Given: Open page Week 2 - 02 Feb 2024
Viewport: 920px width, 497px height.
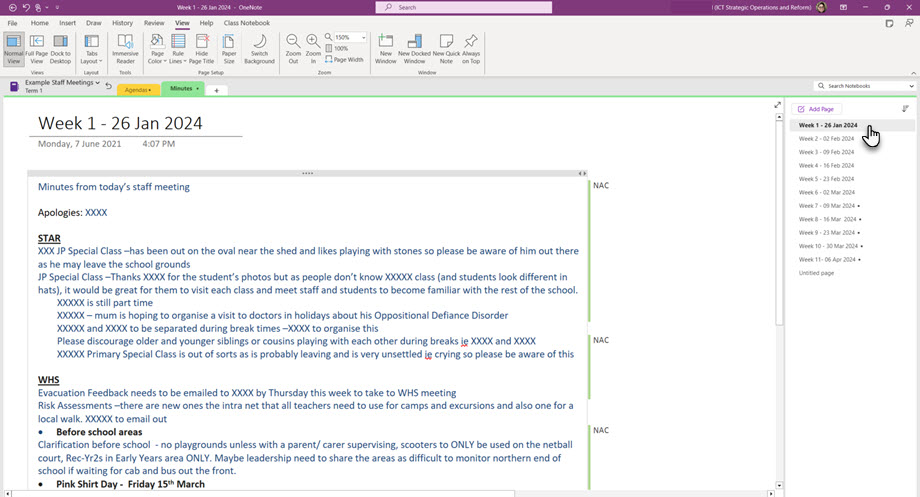Looking at the screenshot, I should (826, 138).
